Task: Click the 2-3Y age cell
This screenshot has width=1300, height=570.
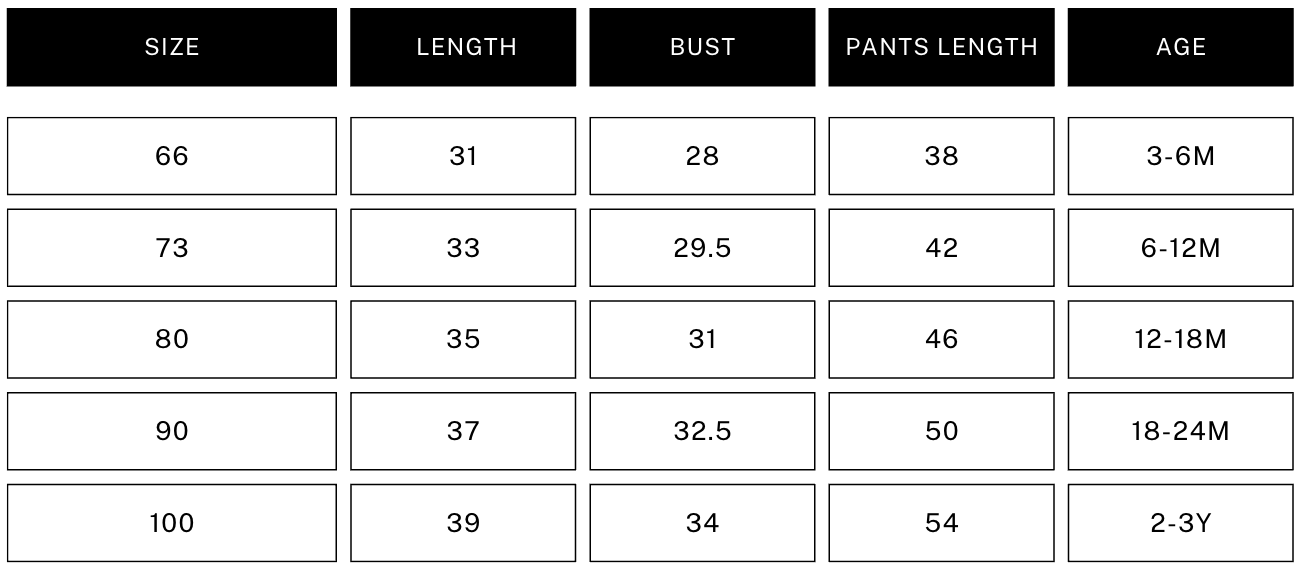Action: point(1180,523)
